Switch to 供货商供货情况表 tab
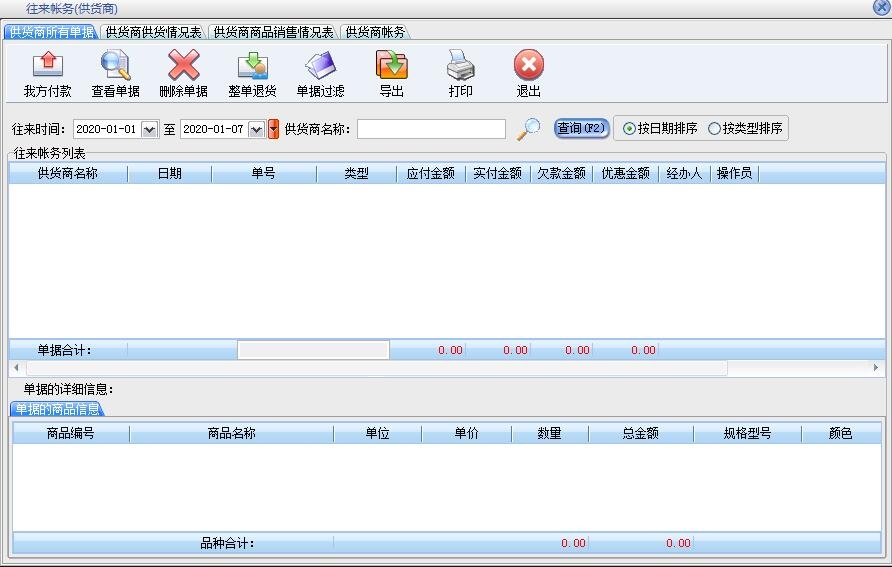The width and height of the screenshot is (892, 567). pyautogui.click(x=154, y=32)
